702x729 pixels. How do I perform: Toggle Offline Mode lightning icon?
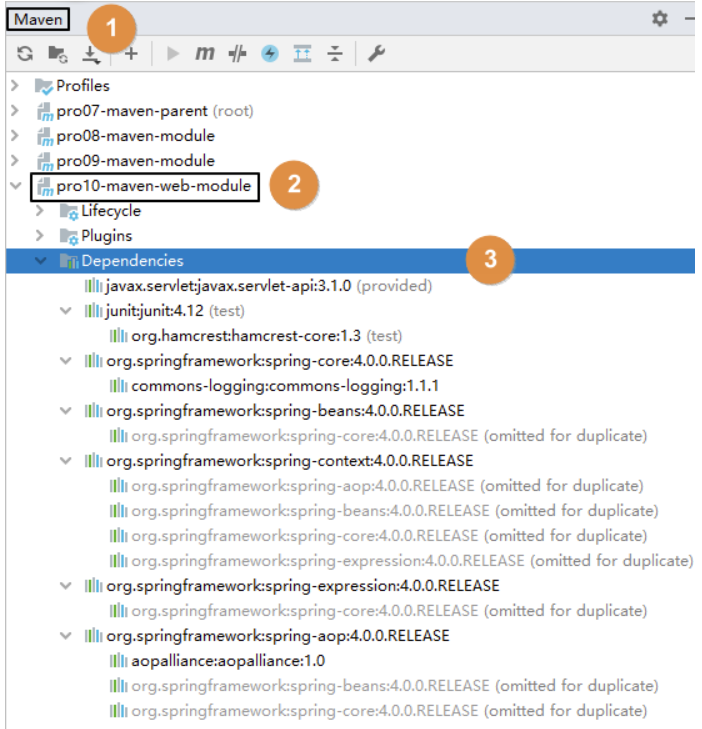[x=270, y=54]
